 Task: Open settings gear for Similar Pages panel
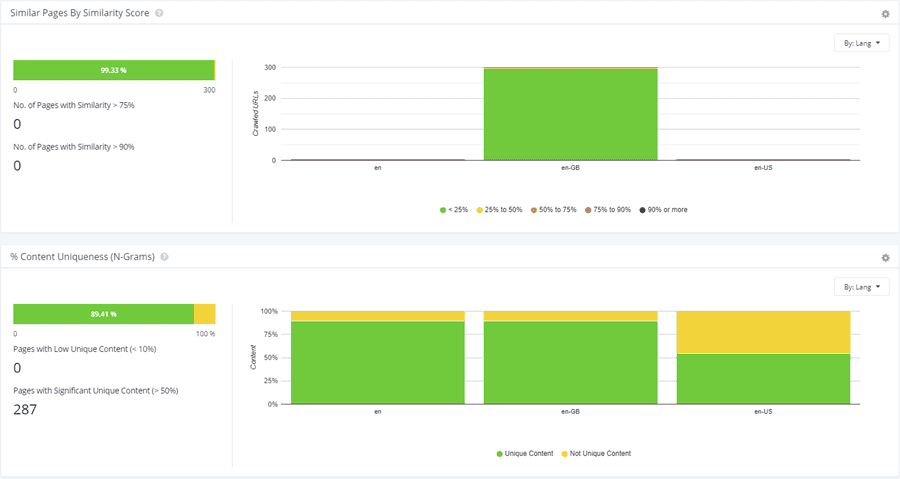tap(885, 14)
